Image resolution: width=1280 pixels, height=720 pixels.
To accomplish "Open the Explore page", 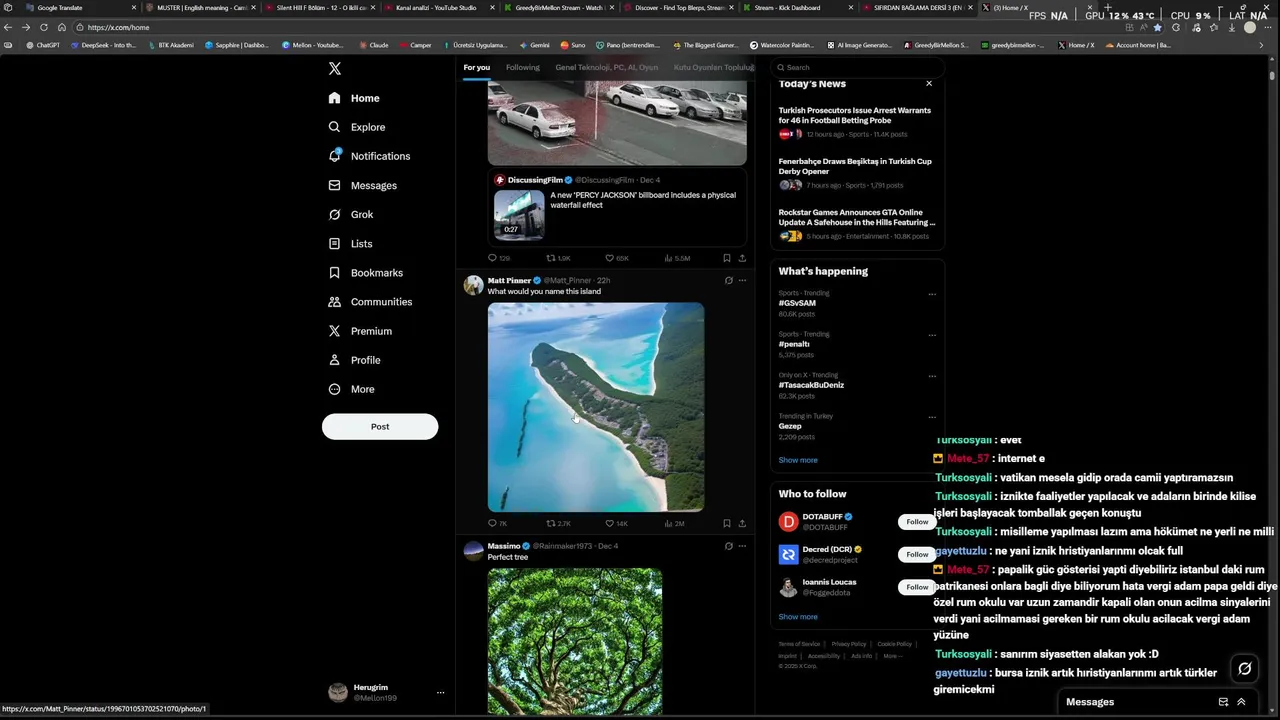I will [357, 127].
